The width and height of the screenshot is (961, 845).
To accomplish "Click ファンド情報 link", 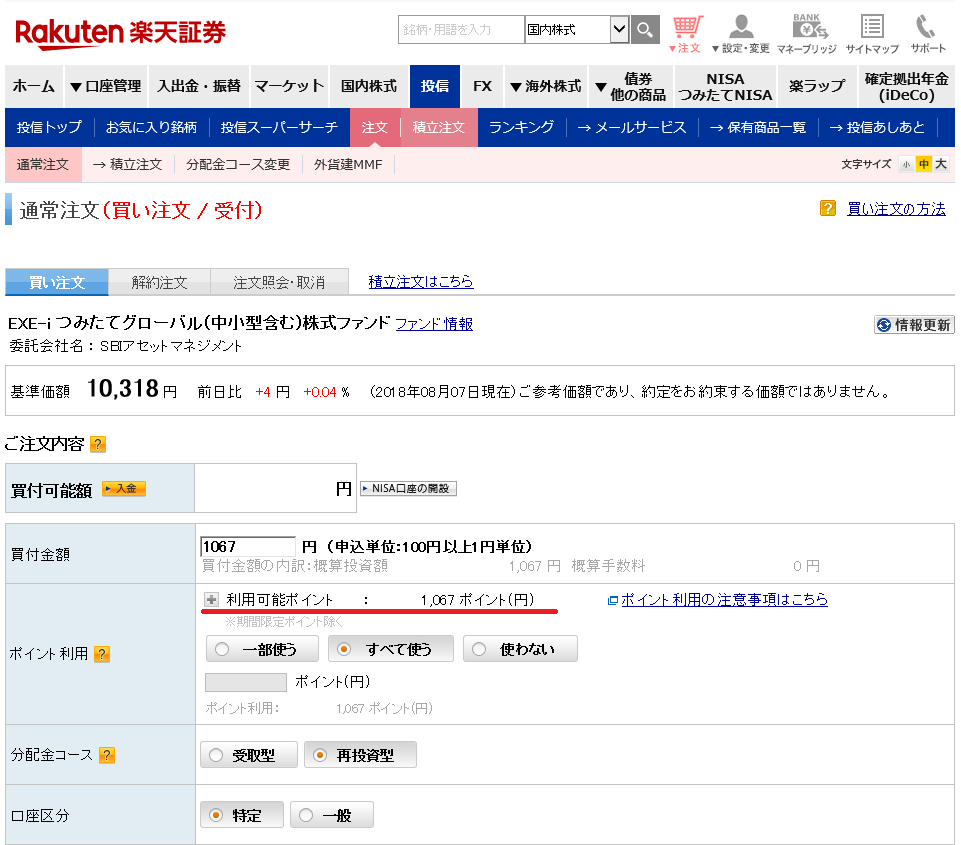I will pyautogui.click(x=434, y=324).
